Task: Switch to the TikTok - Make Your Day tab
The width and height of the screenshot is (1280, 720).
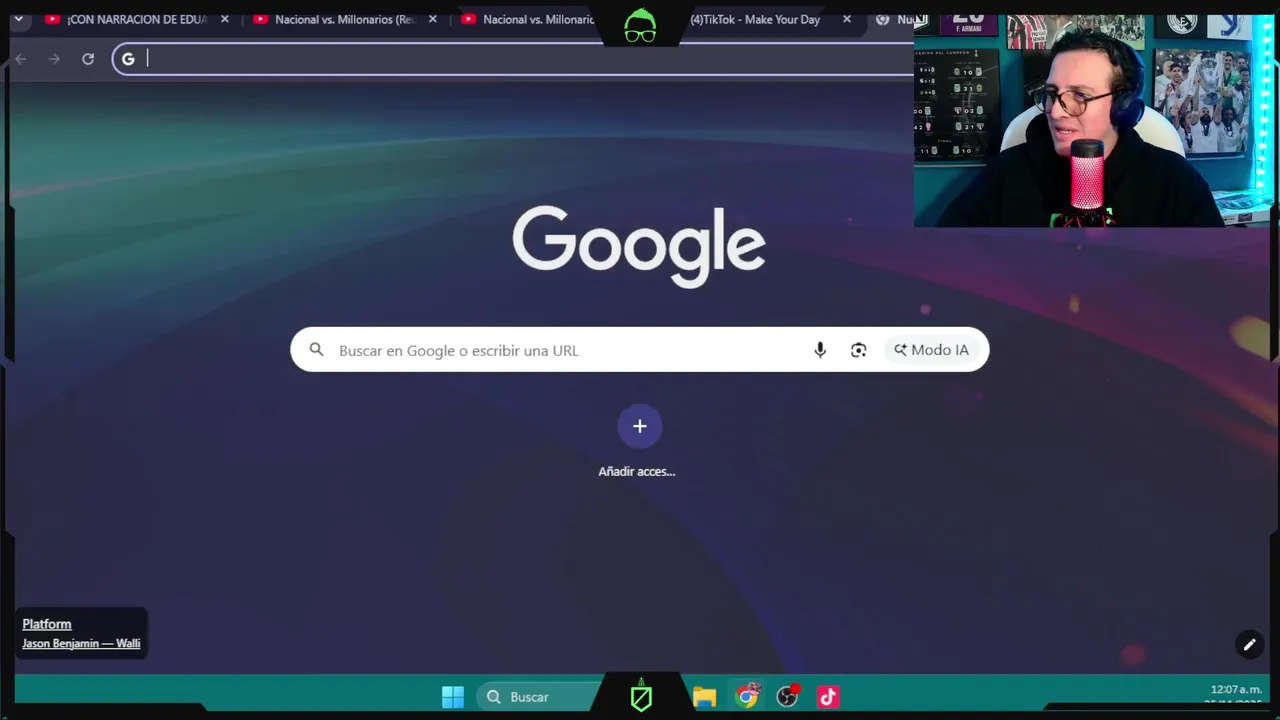Action: tap(754, 19)
